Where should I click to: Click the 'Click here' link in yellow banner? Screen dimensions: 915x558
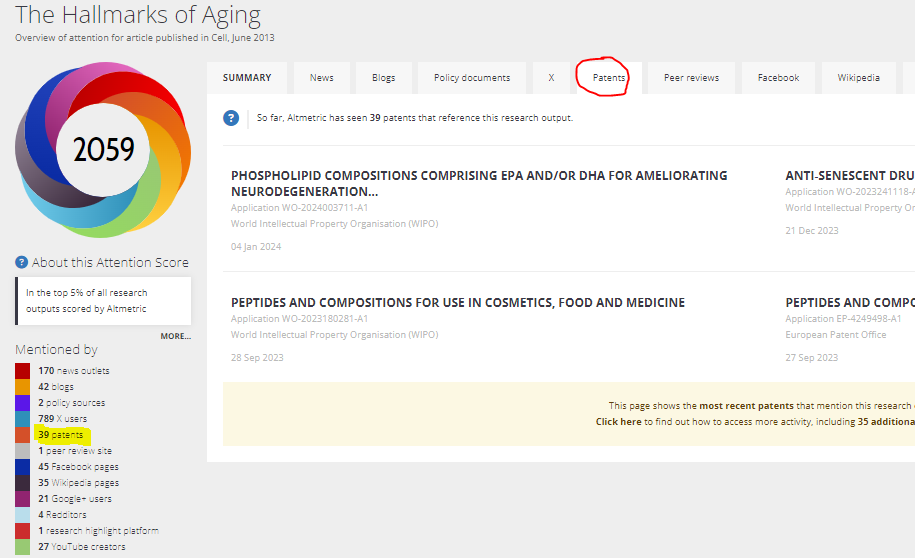(618, 422)
